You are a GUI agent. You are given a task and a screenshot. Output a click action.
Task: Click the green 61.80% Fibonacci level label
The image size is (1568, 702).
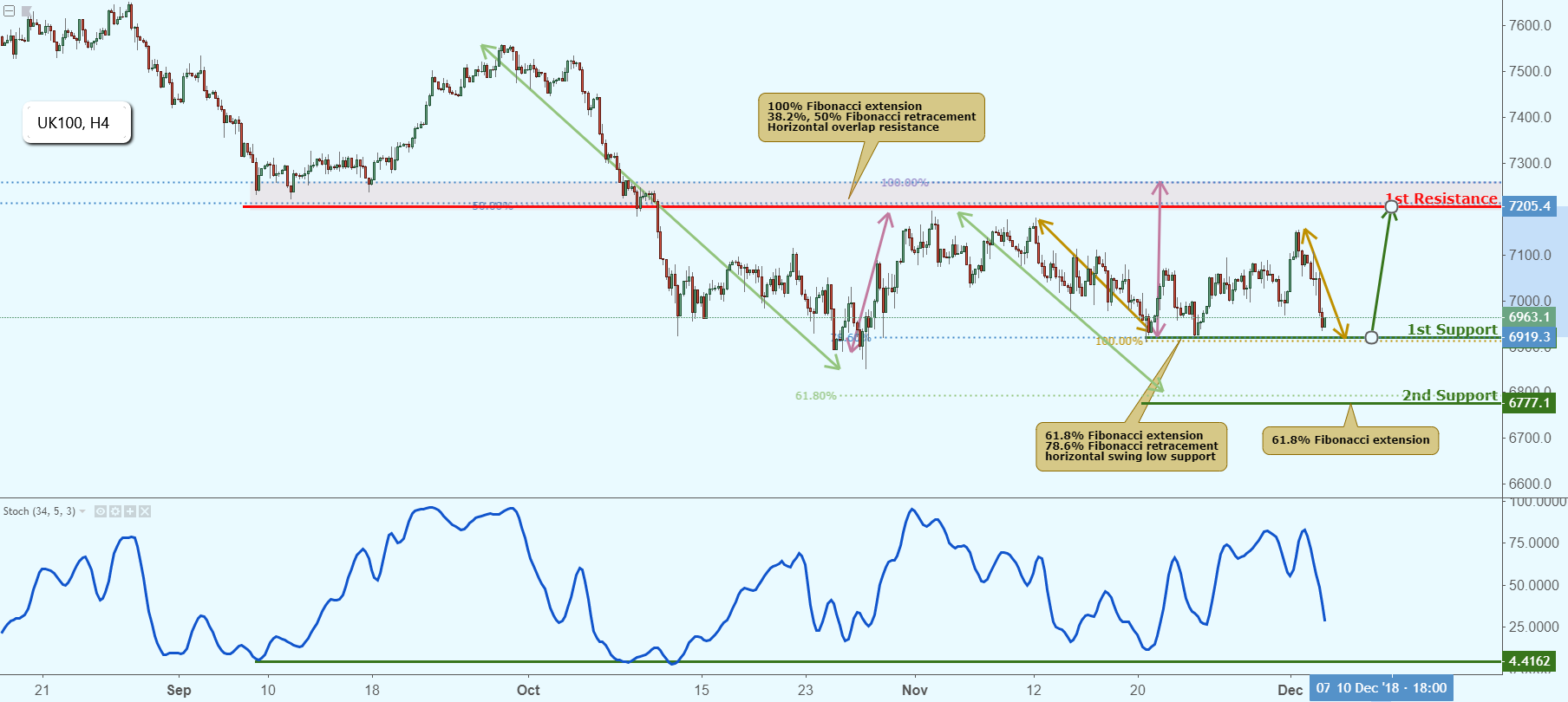point(816,396)
